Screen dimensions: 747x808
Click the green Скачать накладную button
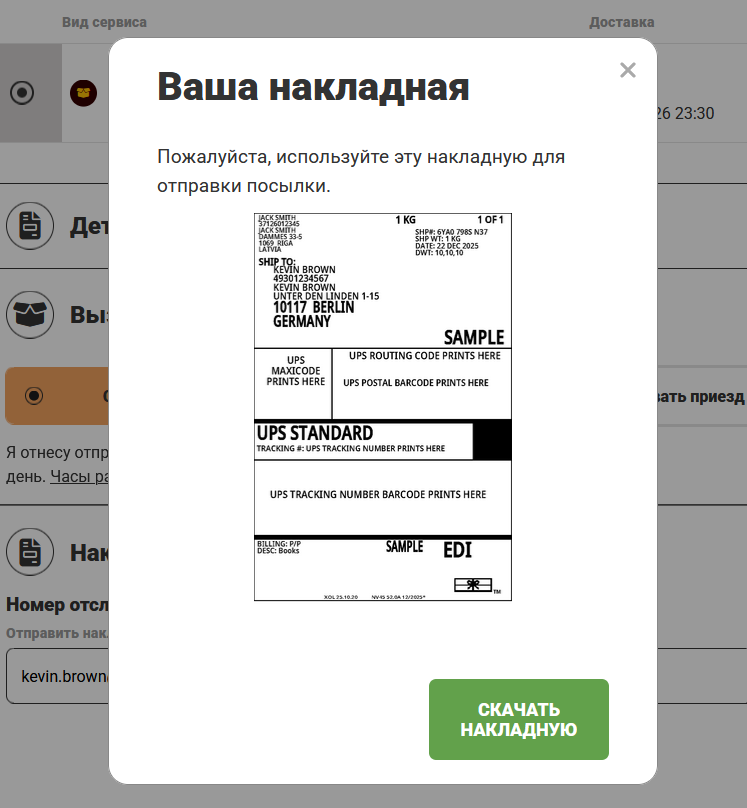pos(518,719)
